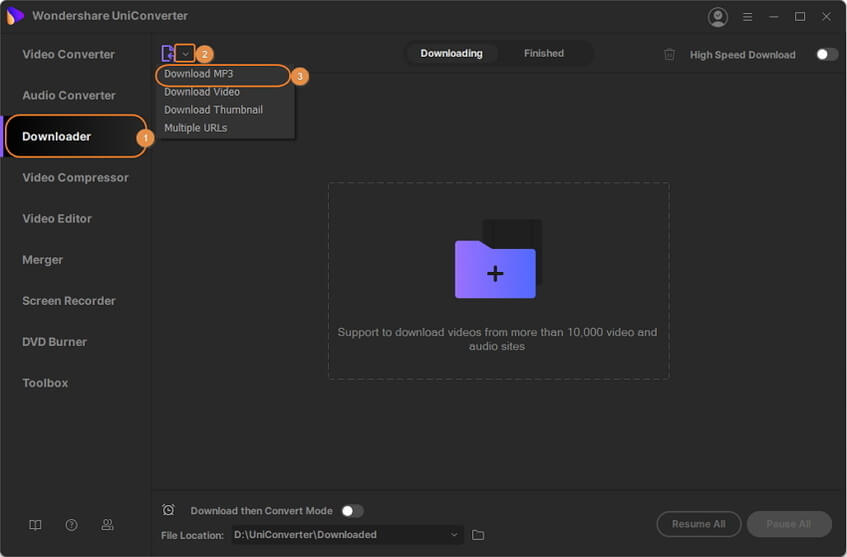The width and height of the screenshot is (847, 557).
Task: Click the help question mark icon
Action: (71, 525)
